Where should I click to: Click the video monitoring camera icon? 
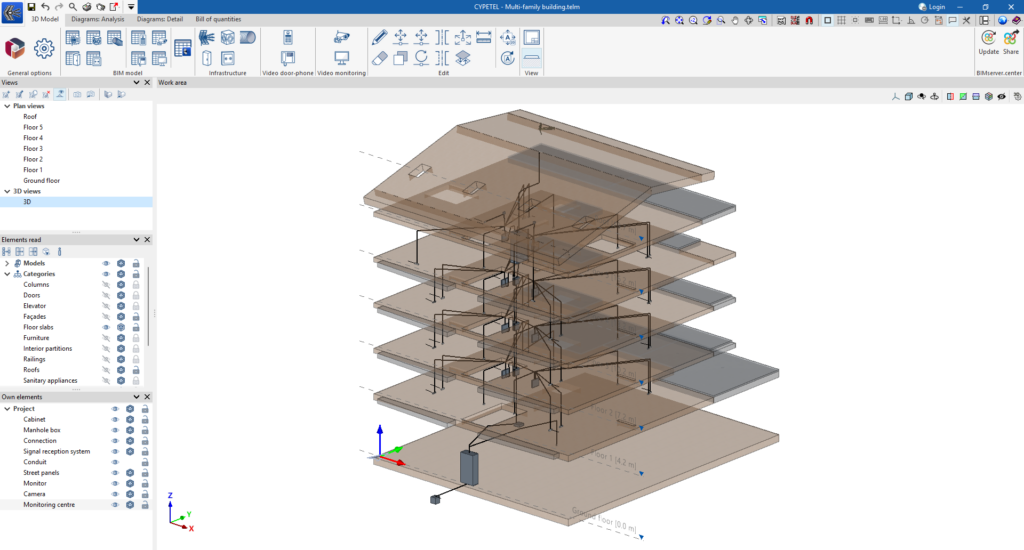[x=342, y=37]
